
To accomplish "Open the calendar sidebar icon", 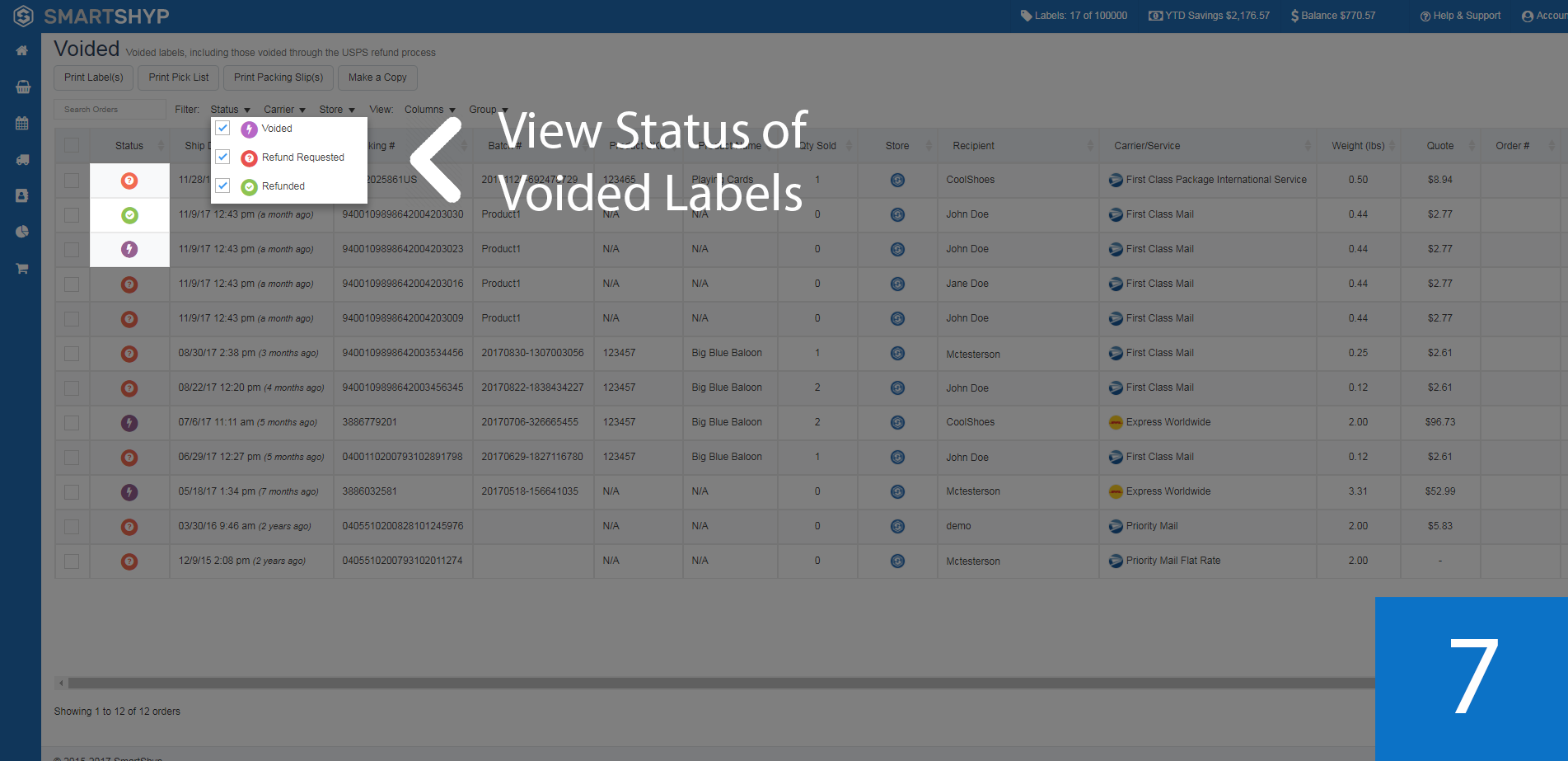I will pyautogui.click(x=22, y=124).
